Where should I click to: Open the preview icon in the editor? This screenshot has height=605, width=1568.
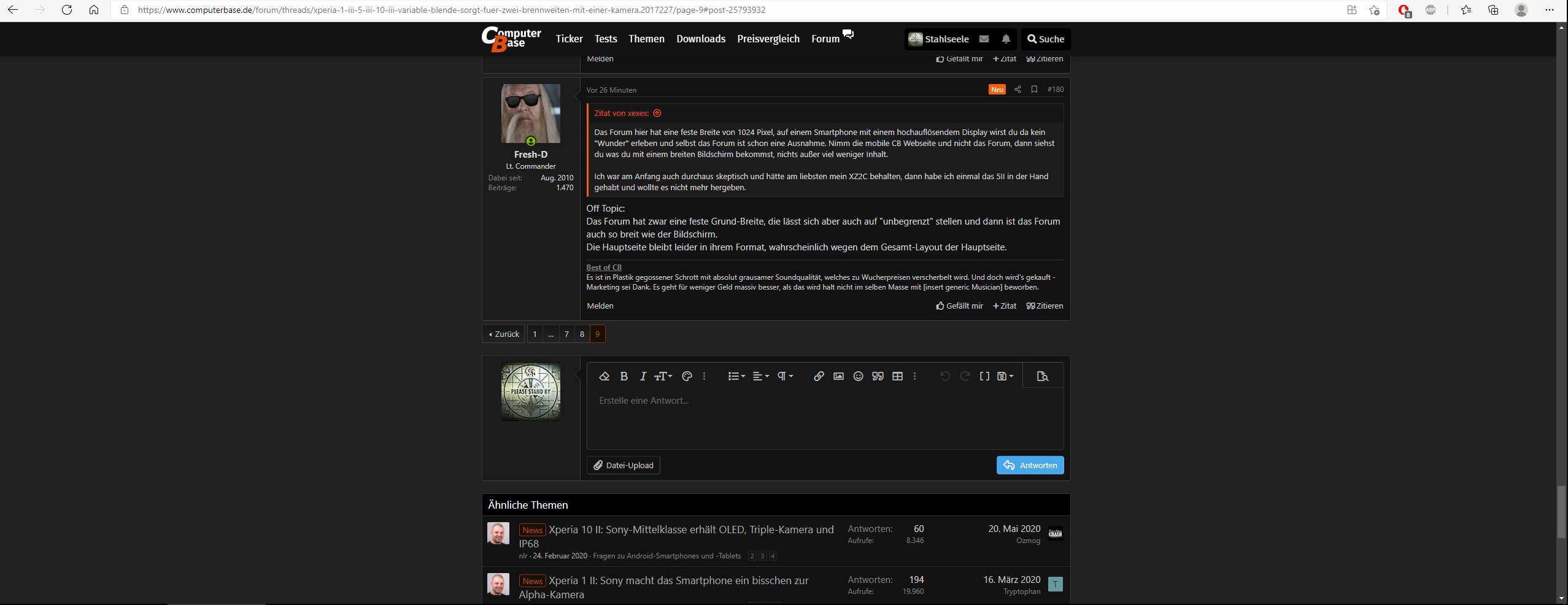click(x=1042, y=376)
